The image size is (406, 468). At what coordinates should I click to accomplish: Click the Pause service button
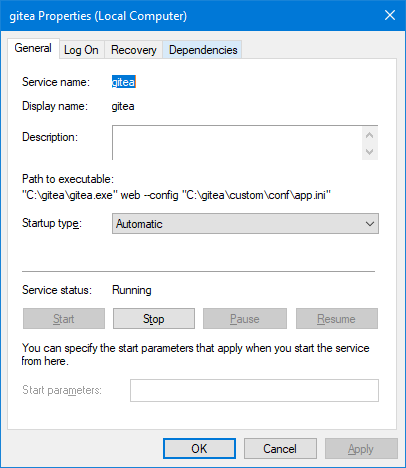point(245,319)
